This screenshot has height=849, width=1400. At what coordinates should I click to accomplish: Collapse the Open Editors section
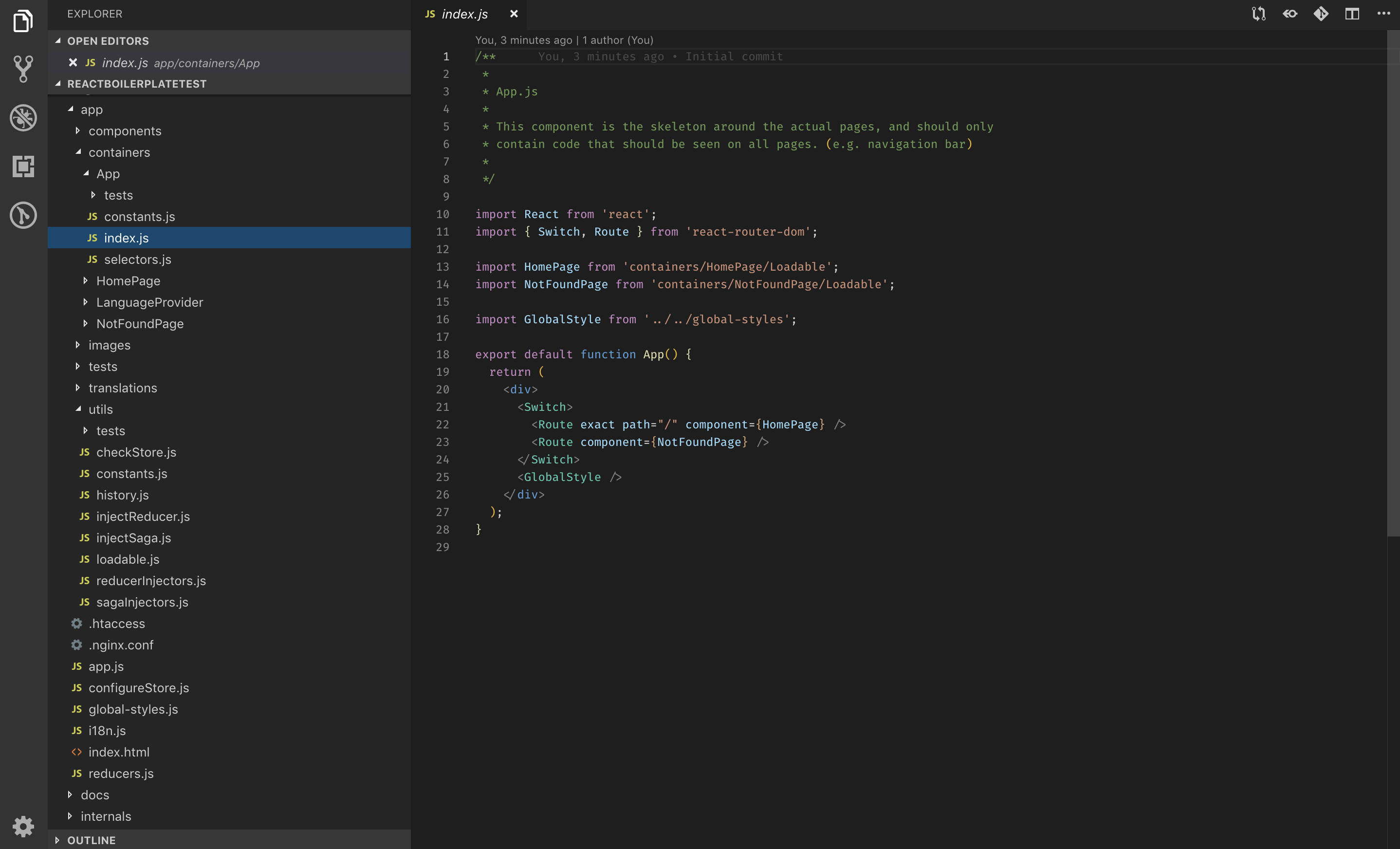tap(57, 40)
